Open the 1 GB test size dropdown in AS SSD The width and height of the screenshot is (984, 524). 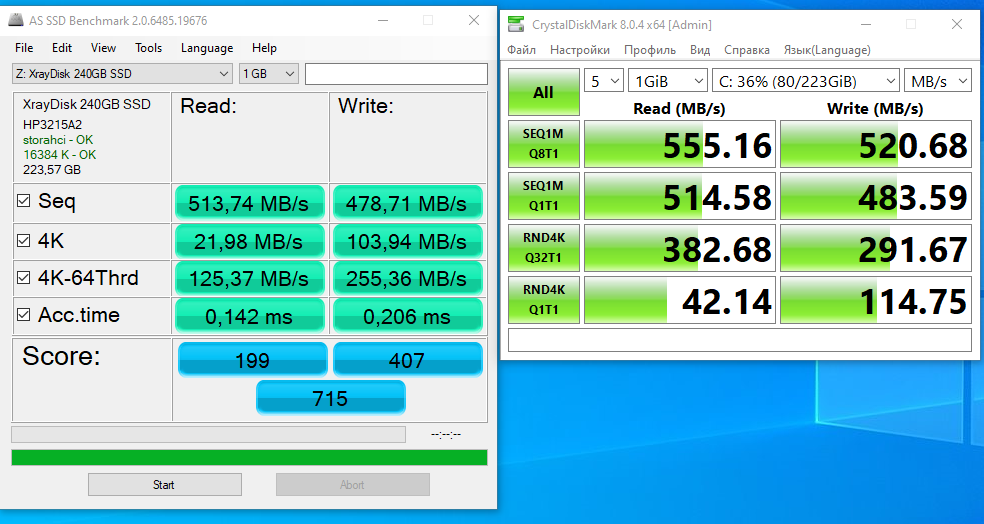(269, 73)
